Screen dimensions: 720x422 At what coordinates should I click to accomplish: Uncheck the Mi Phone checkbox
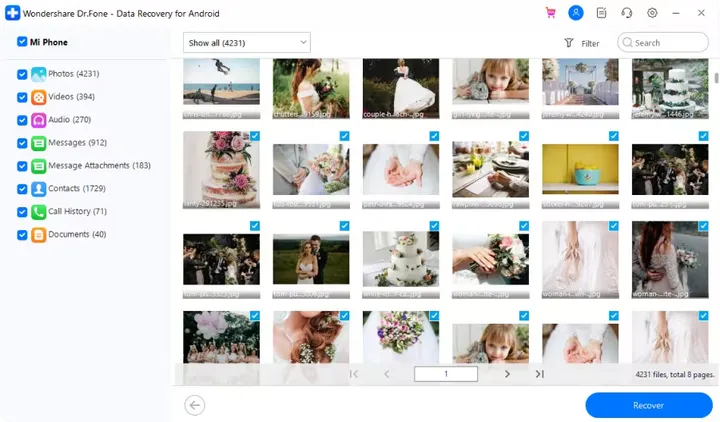tap(22, 42)
